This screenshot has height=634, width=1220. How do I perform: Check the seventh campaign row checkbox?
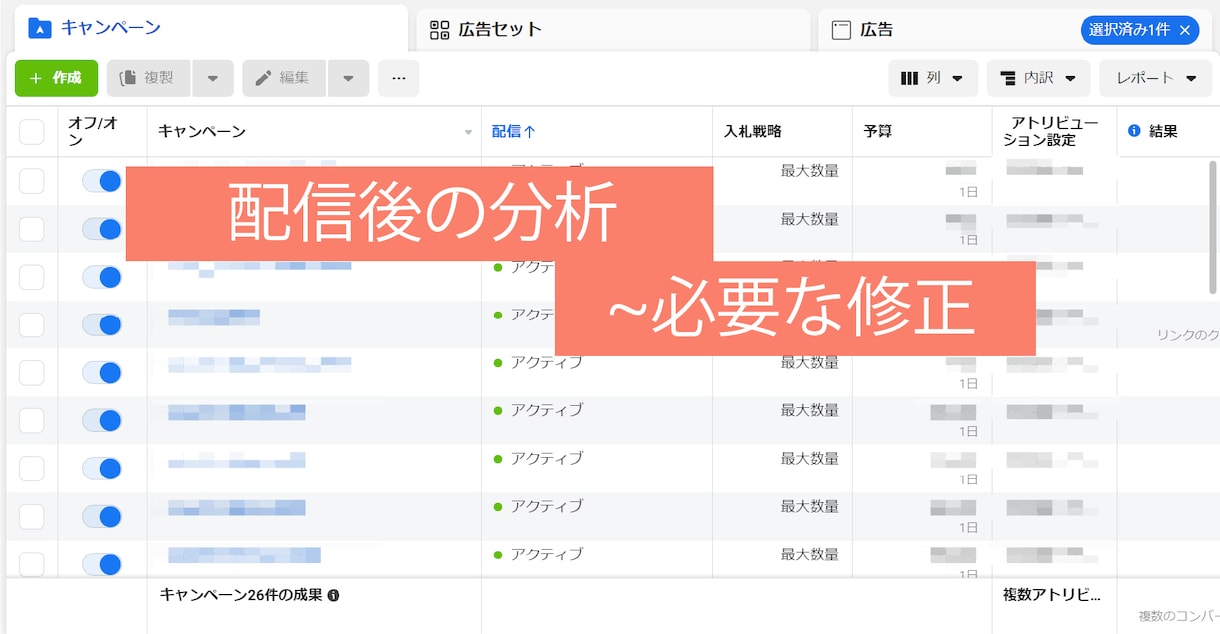tap(32, 469)
